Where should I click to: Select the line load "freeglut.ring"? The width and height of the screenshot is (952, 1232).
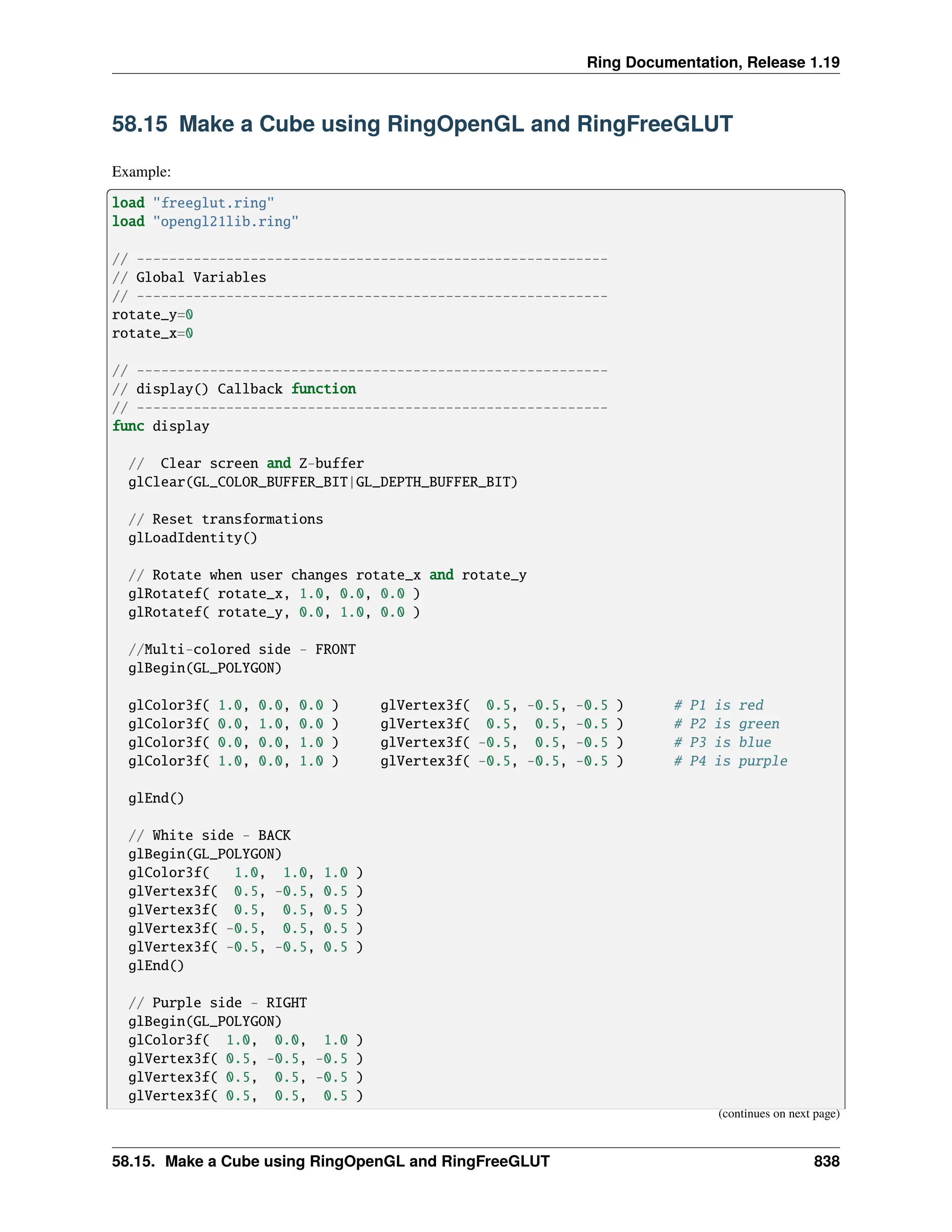193,203
